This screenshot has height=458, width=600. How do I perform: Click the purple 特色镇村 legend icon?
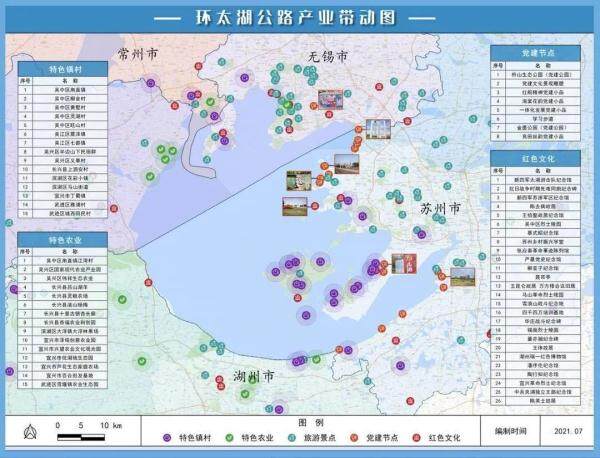[166, 438]
